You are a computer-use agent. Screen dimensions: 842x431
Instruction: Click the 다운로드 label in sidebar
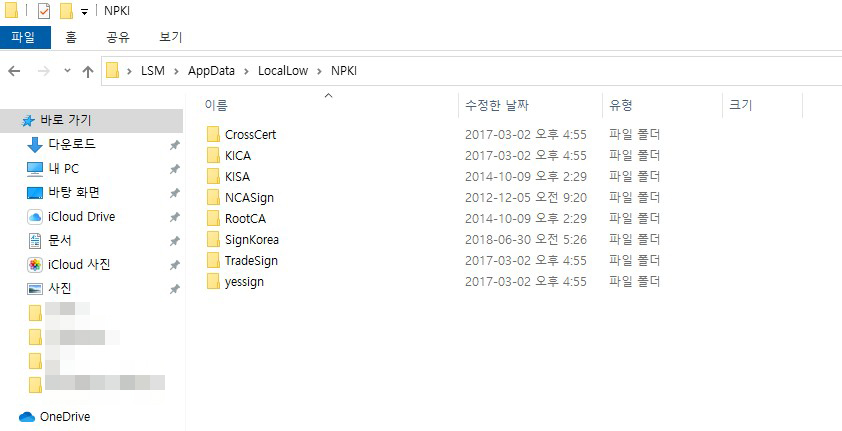[x=72, y=144]
